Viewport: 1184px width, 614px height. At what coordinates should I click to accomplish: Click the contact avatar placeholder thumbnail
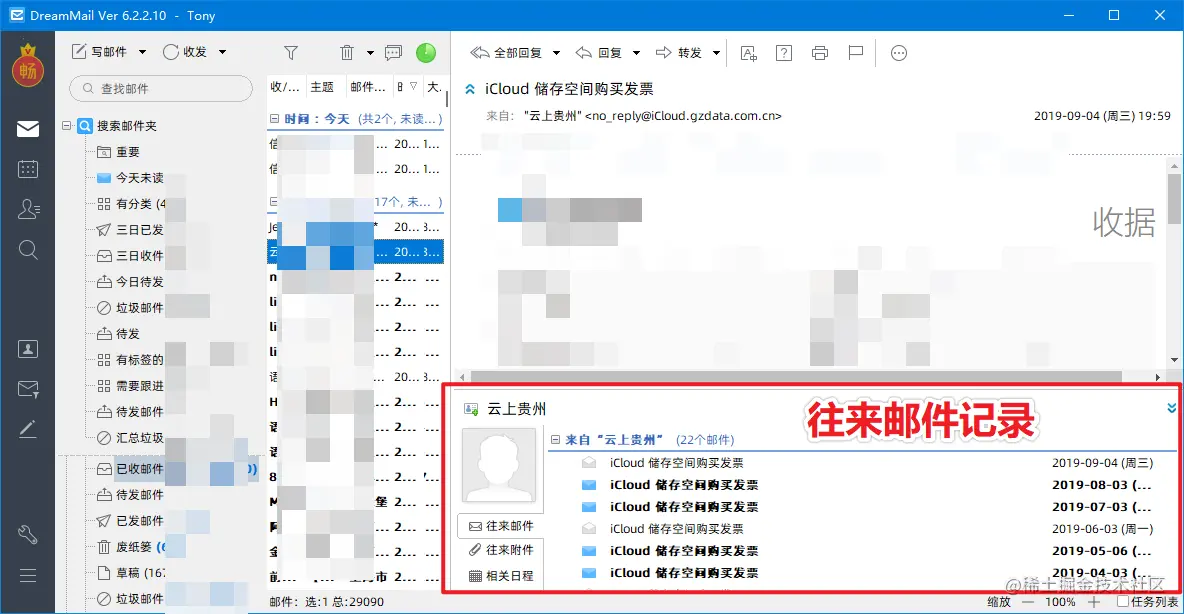498,465
